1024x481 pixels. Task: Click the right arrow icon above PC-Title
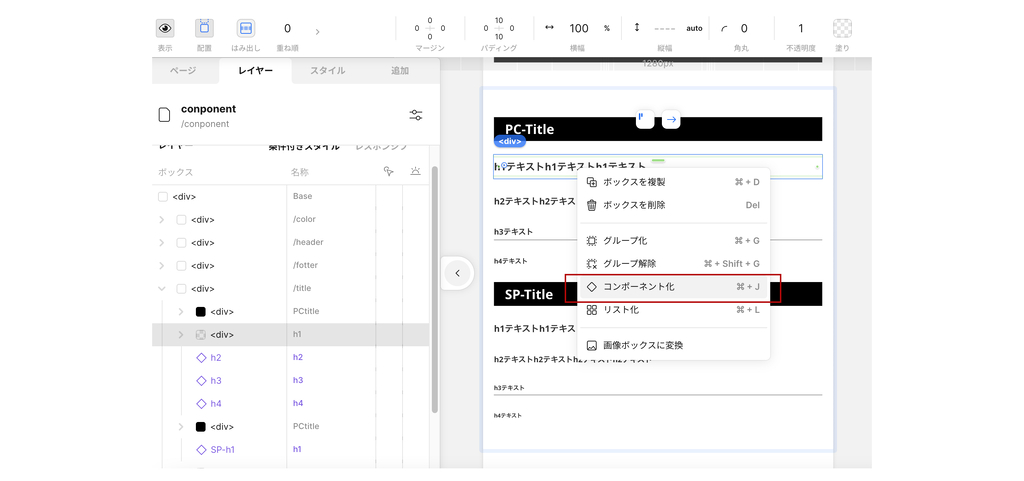point(671,120)
